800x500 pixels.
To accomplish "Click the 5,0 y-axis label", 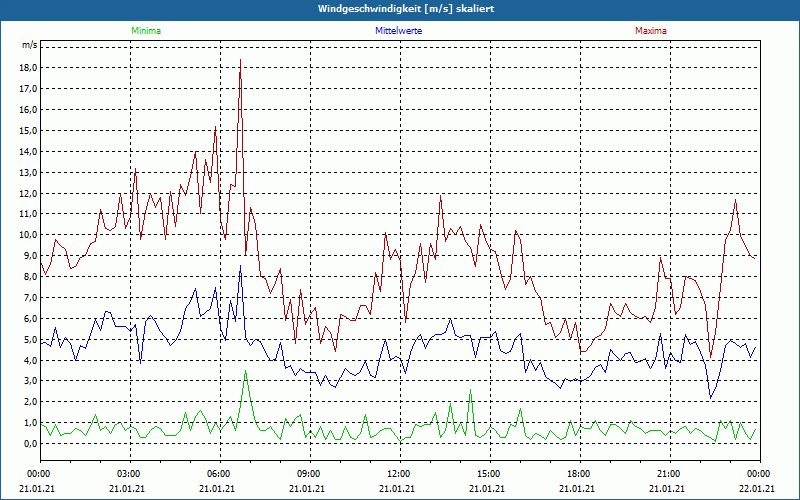I will 31,339.
